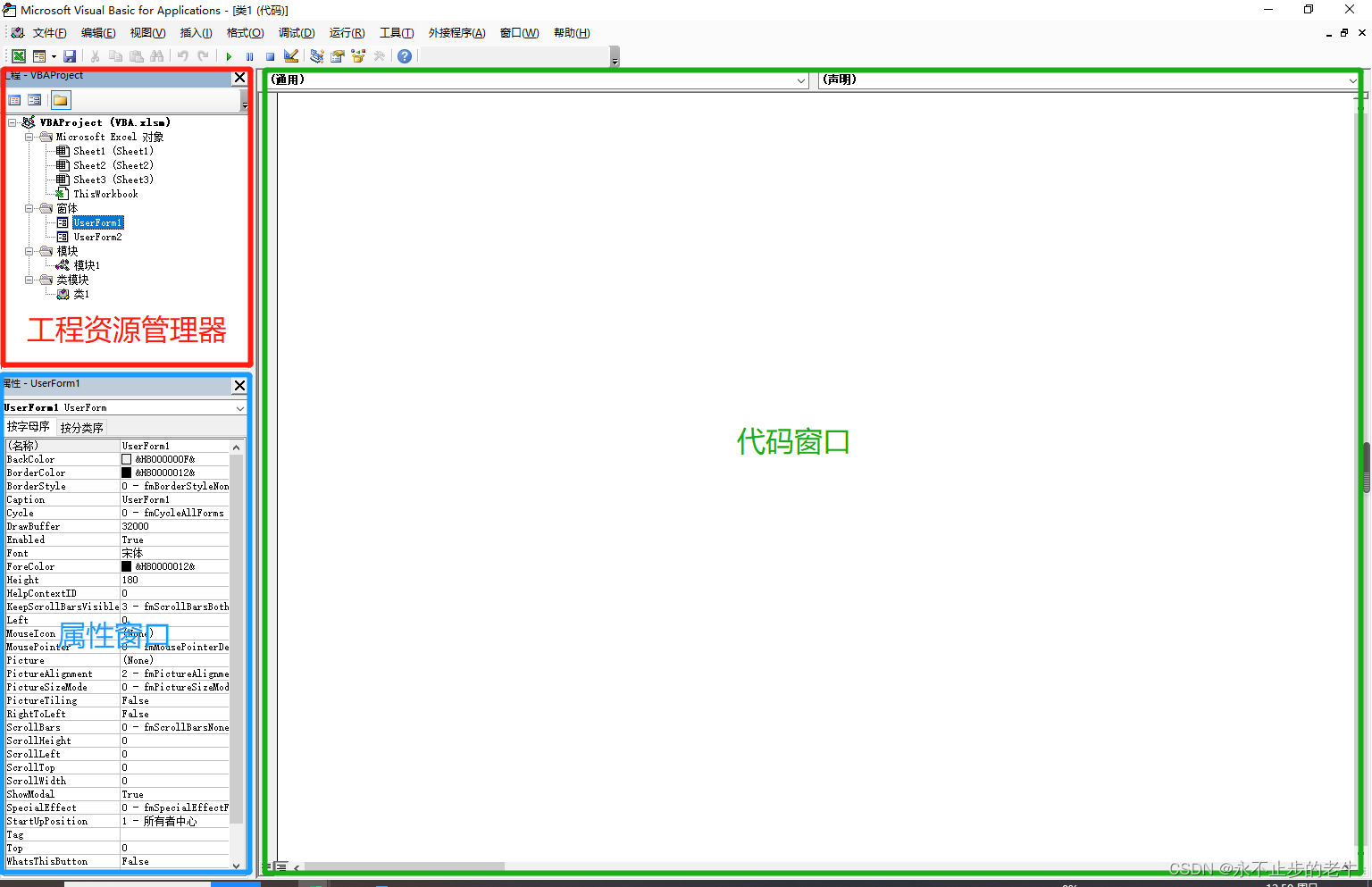This screenshot has height=887, width=1372.
Task: Open the 通用 object dropdown
Action: pyautogui.click(x=801, y=80)
